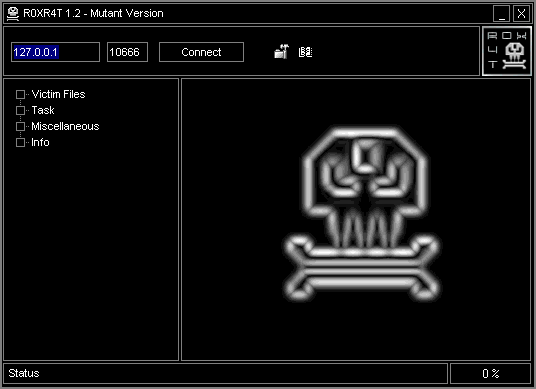Expand the Victim Files tree node
Viewport: 536px width, 389px height.
(21, 94)
